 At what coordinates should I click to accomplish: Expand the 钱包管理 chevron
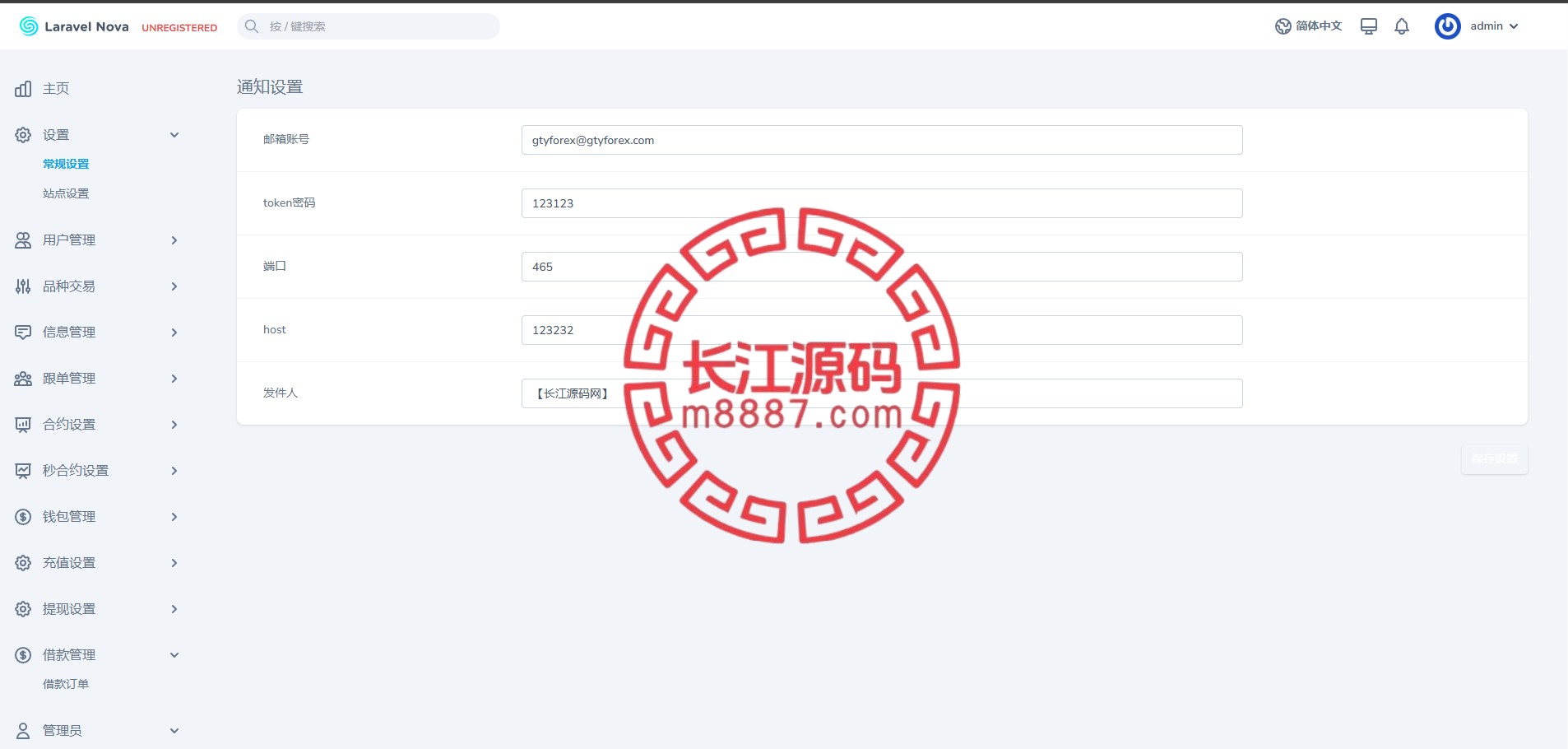[174, 517]
